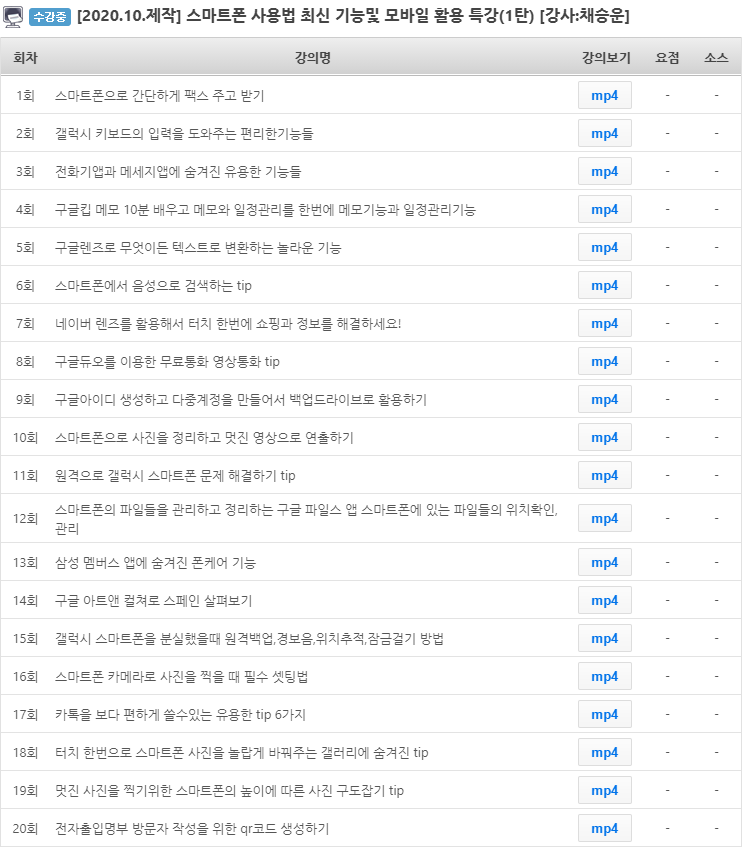Select title 구글렌즈로 무엇이든 텍스트로 변환하는 놀라운 기능
The image size is (743, 848).
[x=198, y=248]
